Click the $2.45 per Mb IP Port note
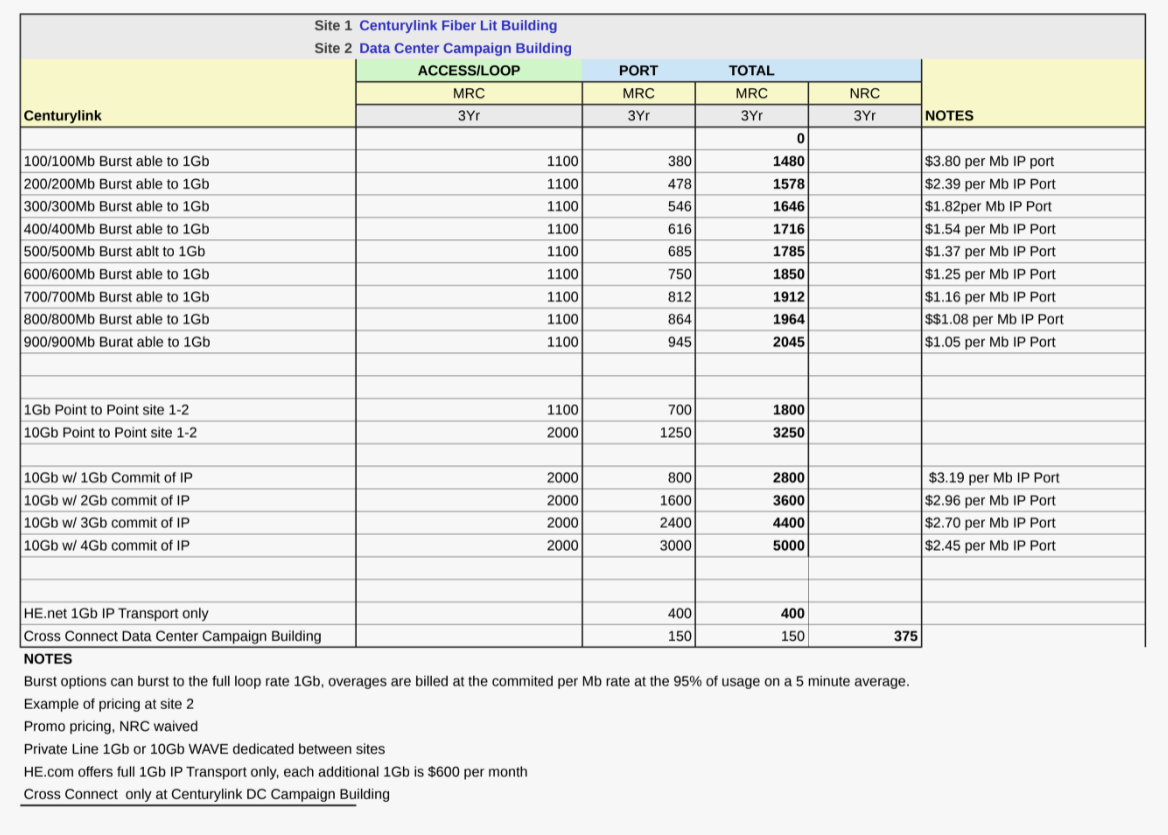 (990, 546)
